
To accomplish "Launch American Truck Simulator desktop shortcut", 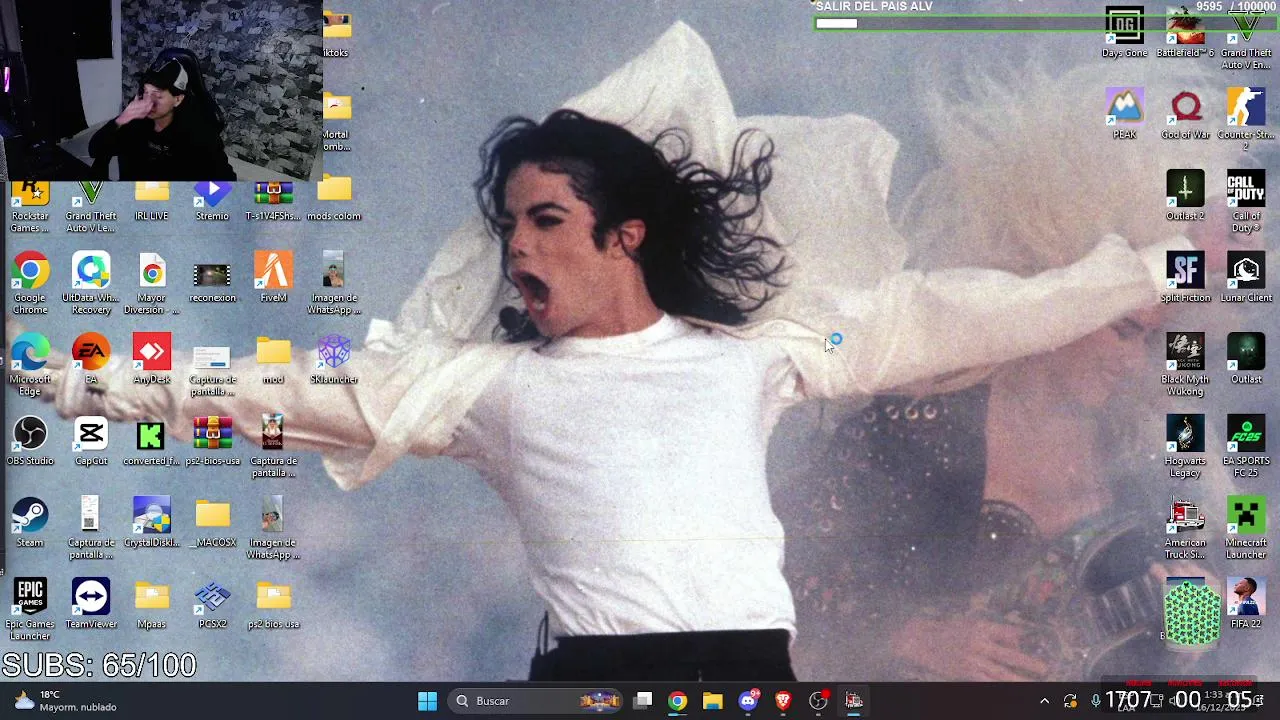I will tap(1185, 529).
